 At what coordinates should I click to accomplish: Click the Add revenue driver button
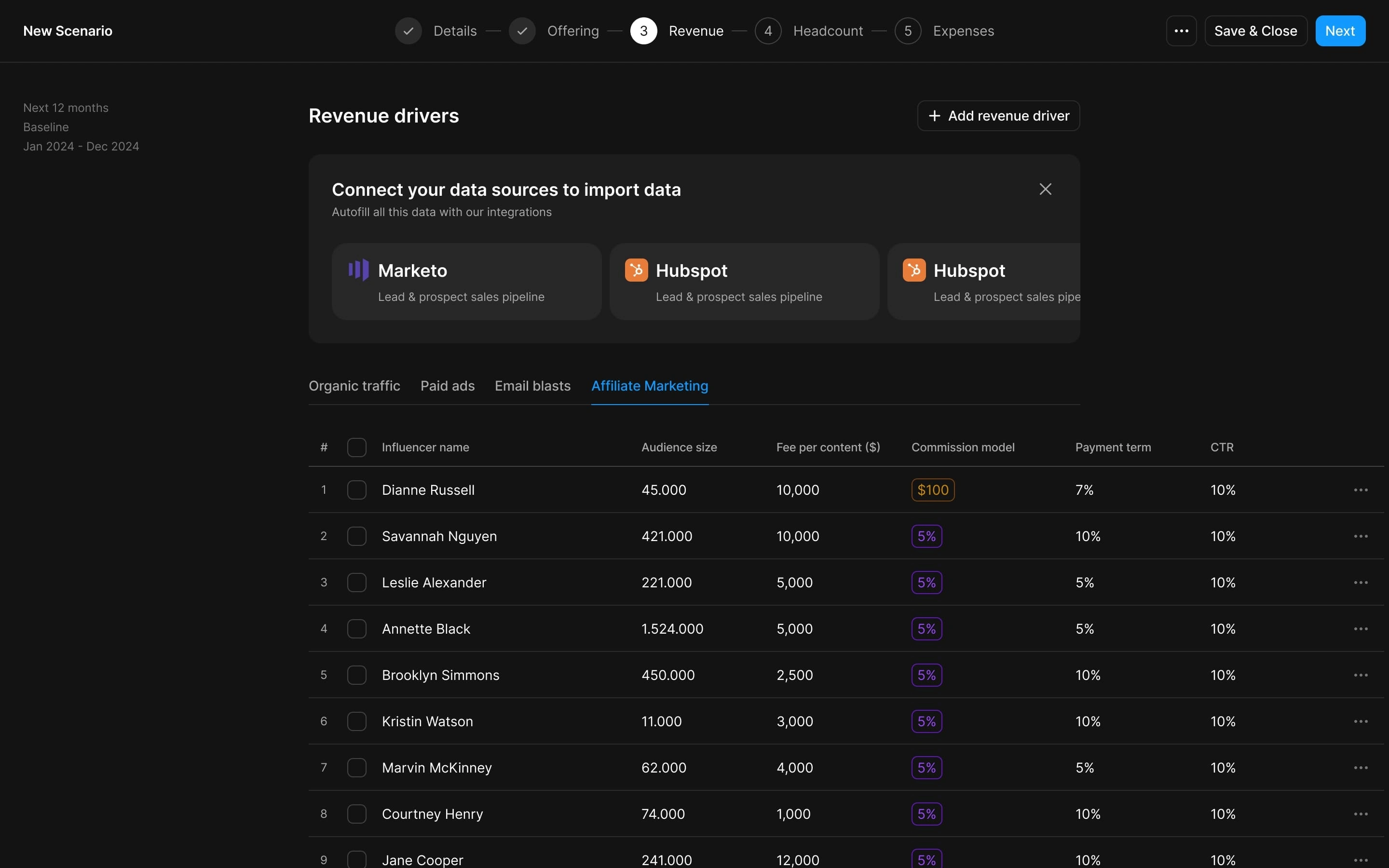click(x=998, y=115)
